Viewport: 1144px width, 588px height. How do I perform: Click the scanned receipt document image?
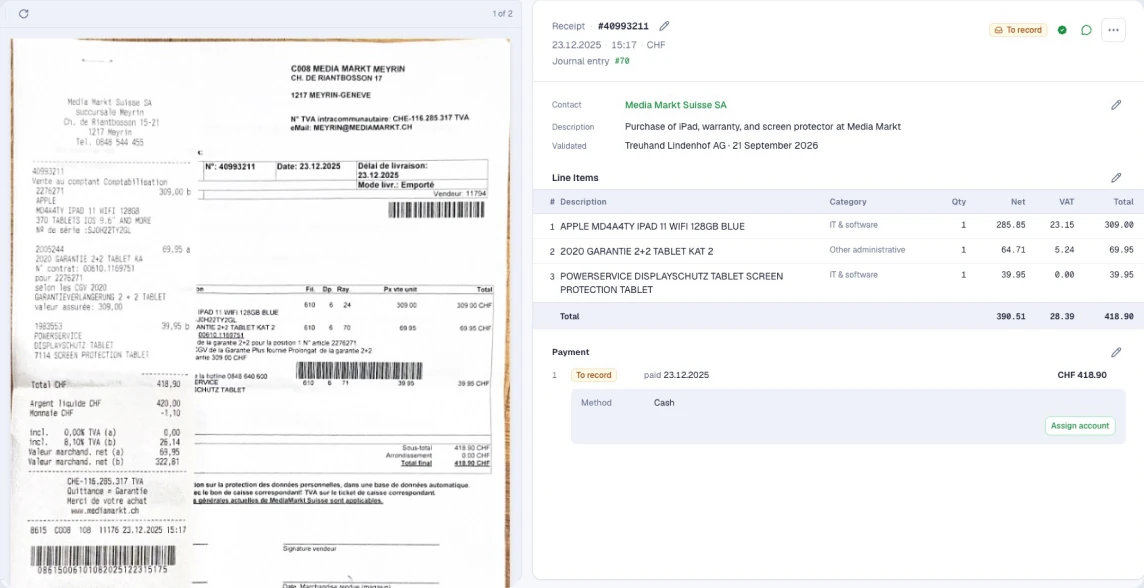260,313
